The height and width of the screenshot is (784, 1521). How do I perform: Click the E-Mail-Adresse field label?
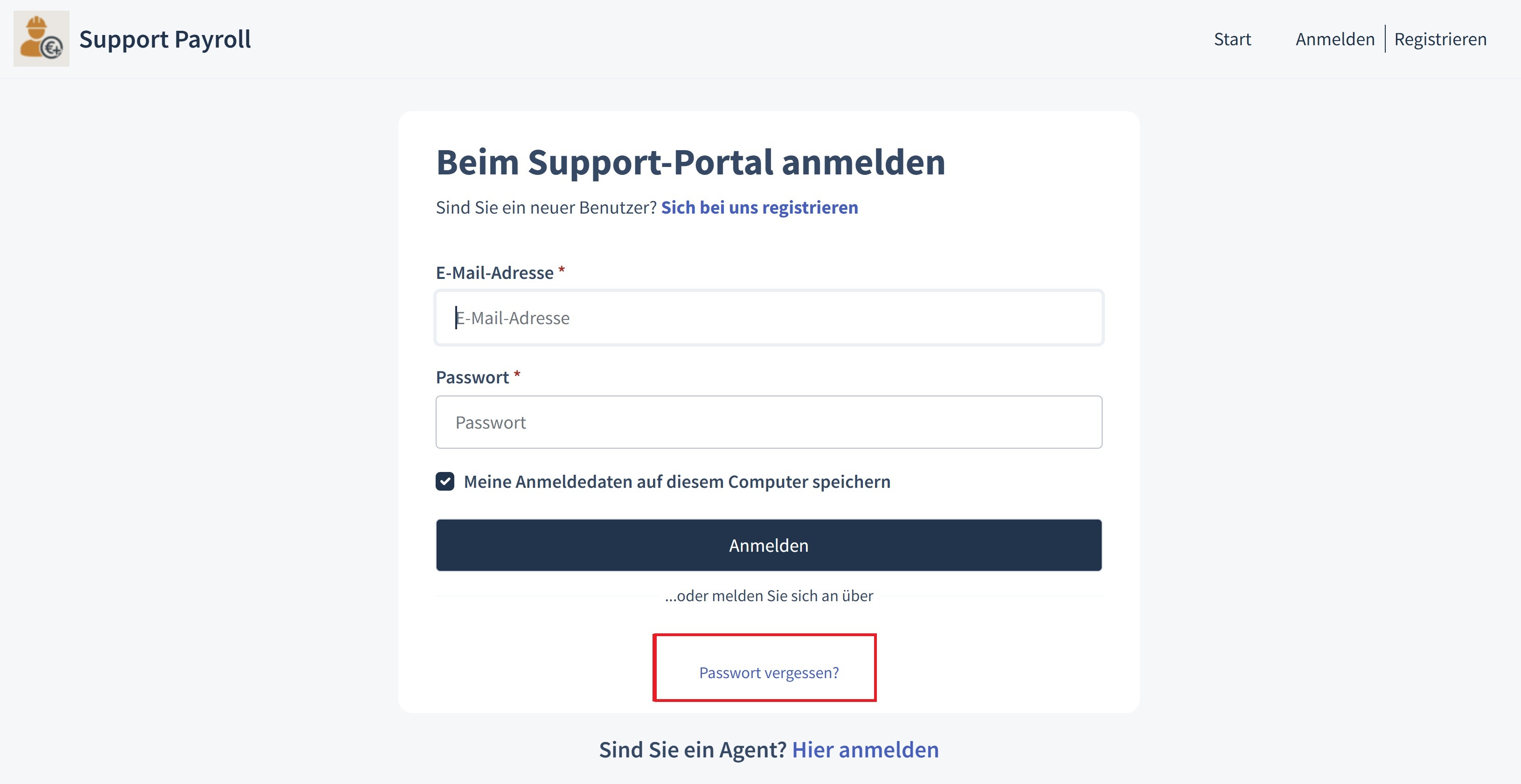coord(494,273)
